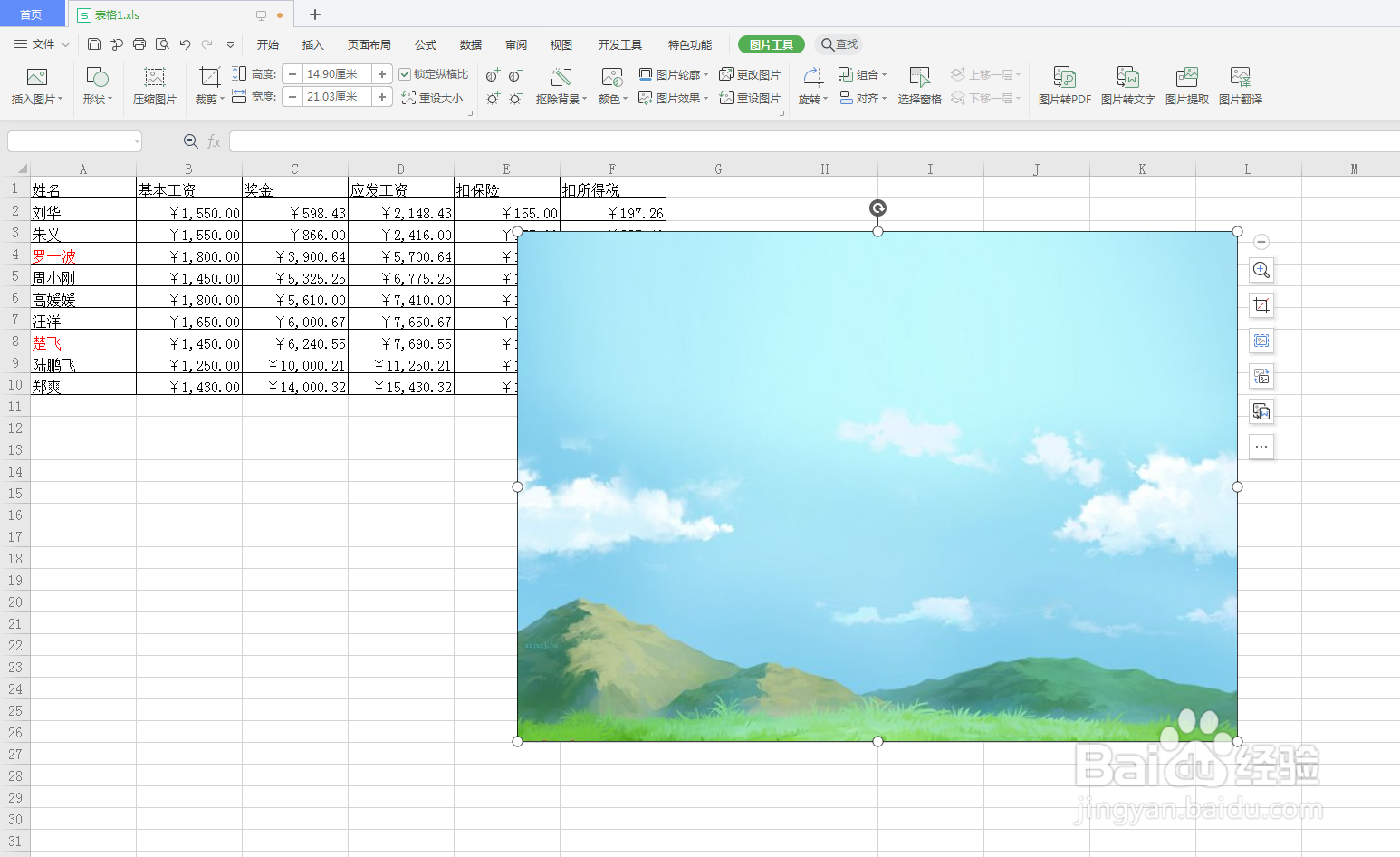Toggle 锁定纵横比 lock aspect ratio checkbox
The width and height of the screenshot is (1400, 857).
[405, 74]
